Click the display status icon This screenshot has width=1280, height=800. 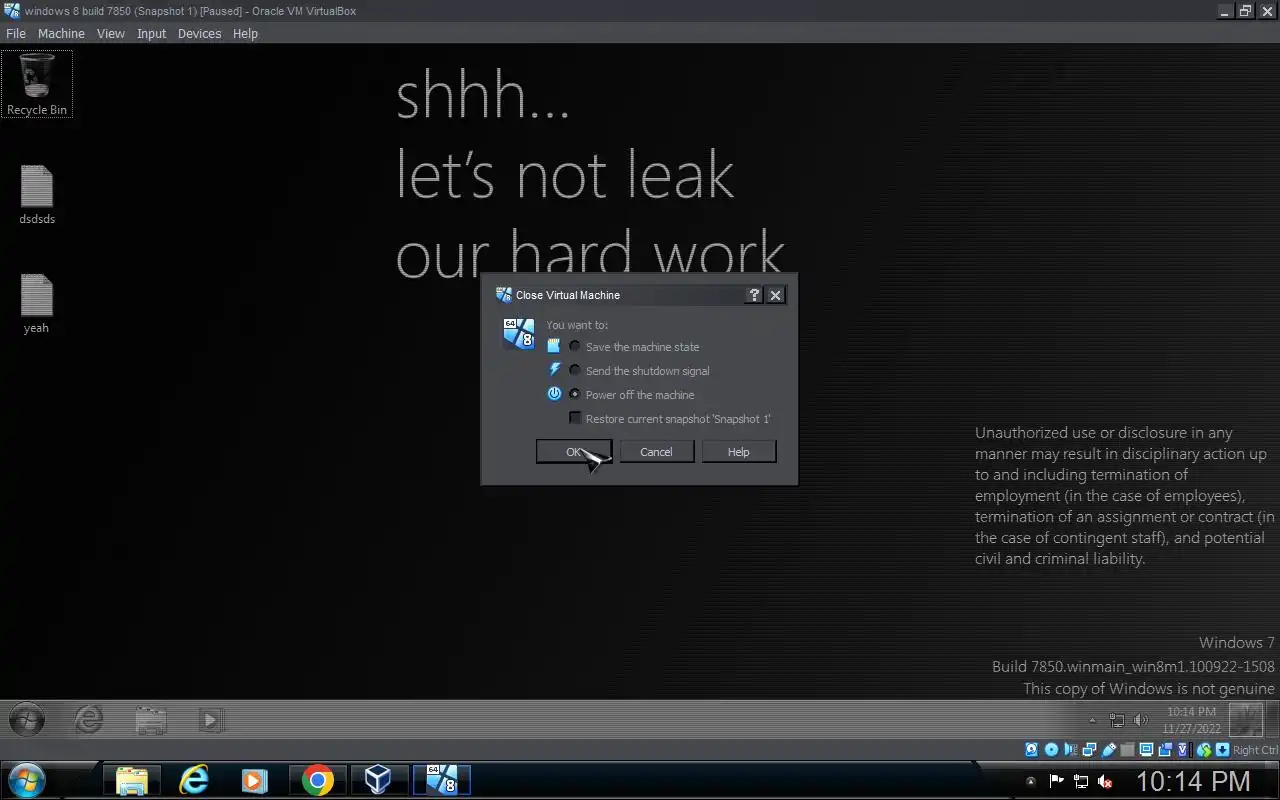1146,750
